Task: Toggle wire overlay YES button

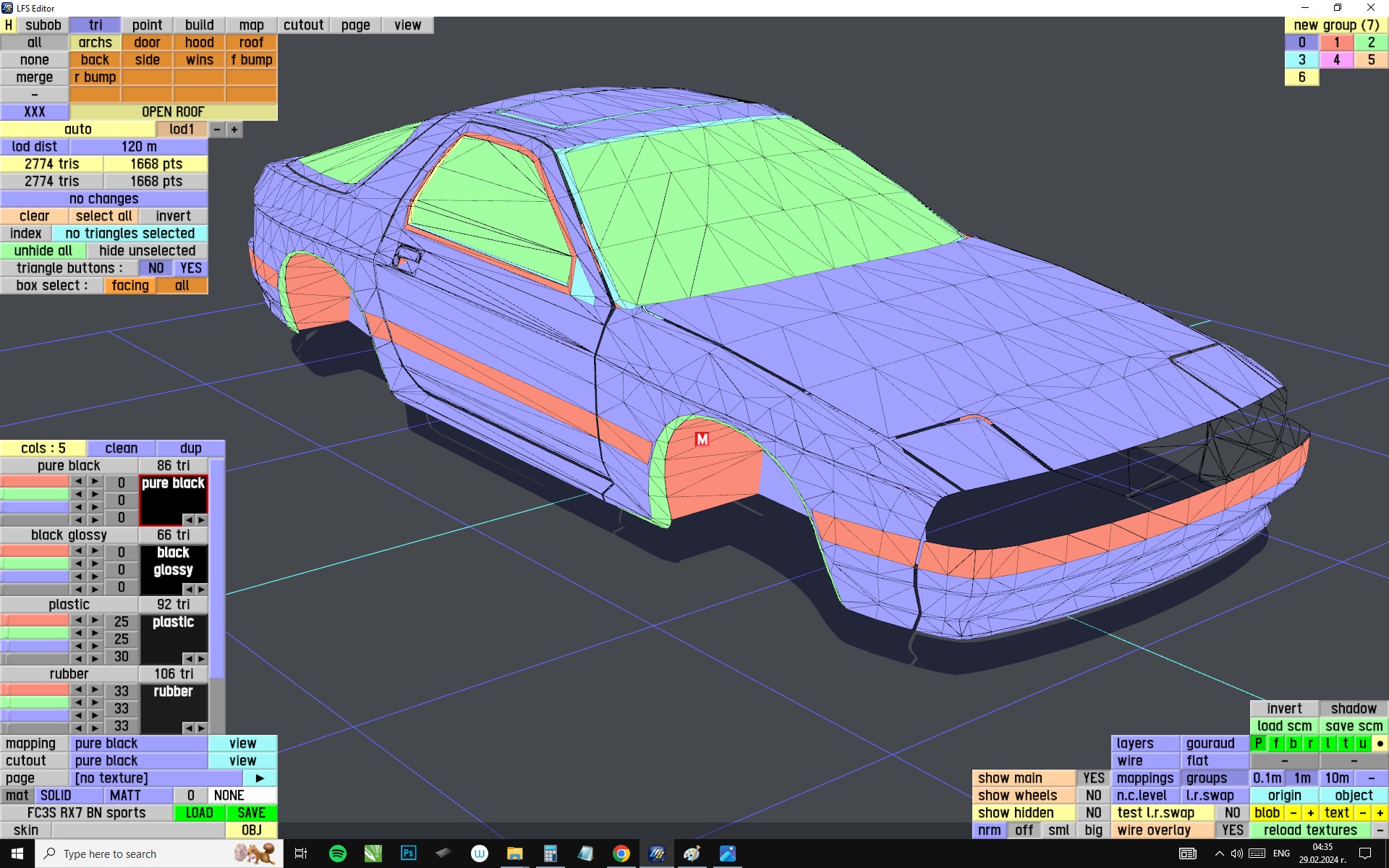Action: [x=1232, y=830]
